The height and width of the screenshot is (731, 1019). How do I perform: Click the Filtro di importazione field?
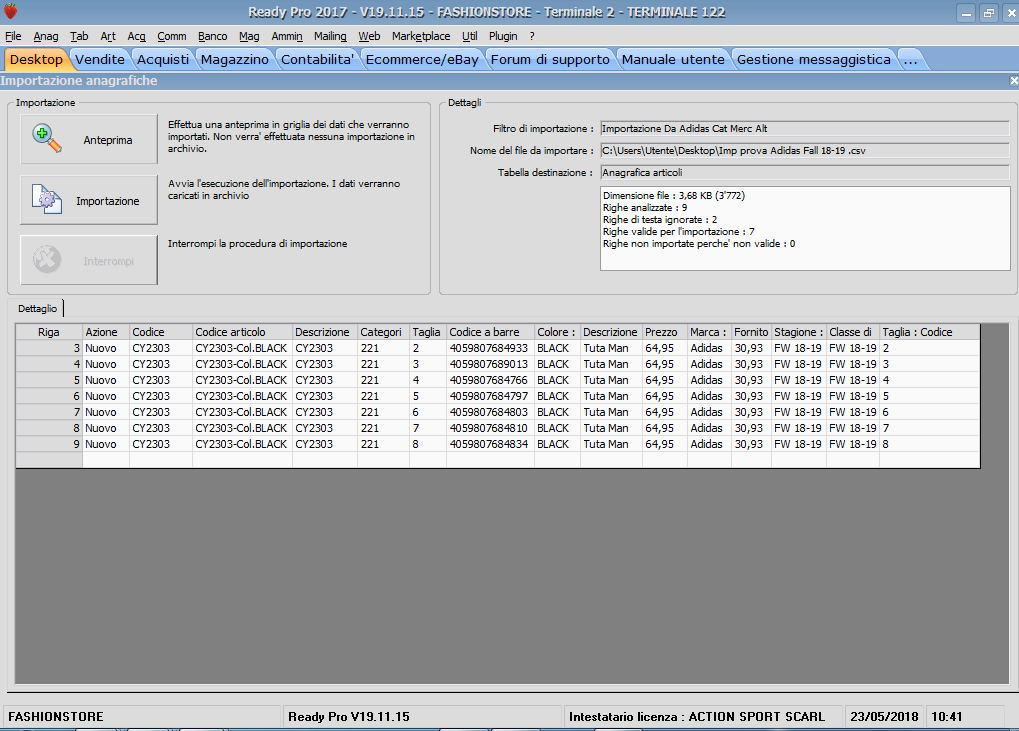(804, 129)
